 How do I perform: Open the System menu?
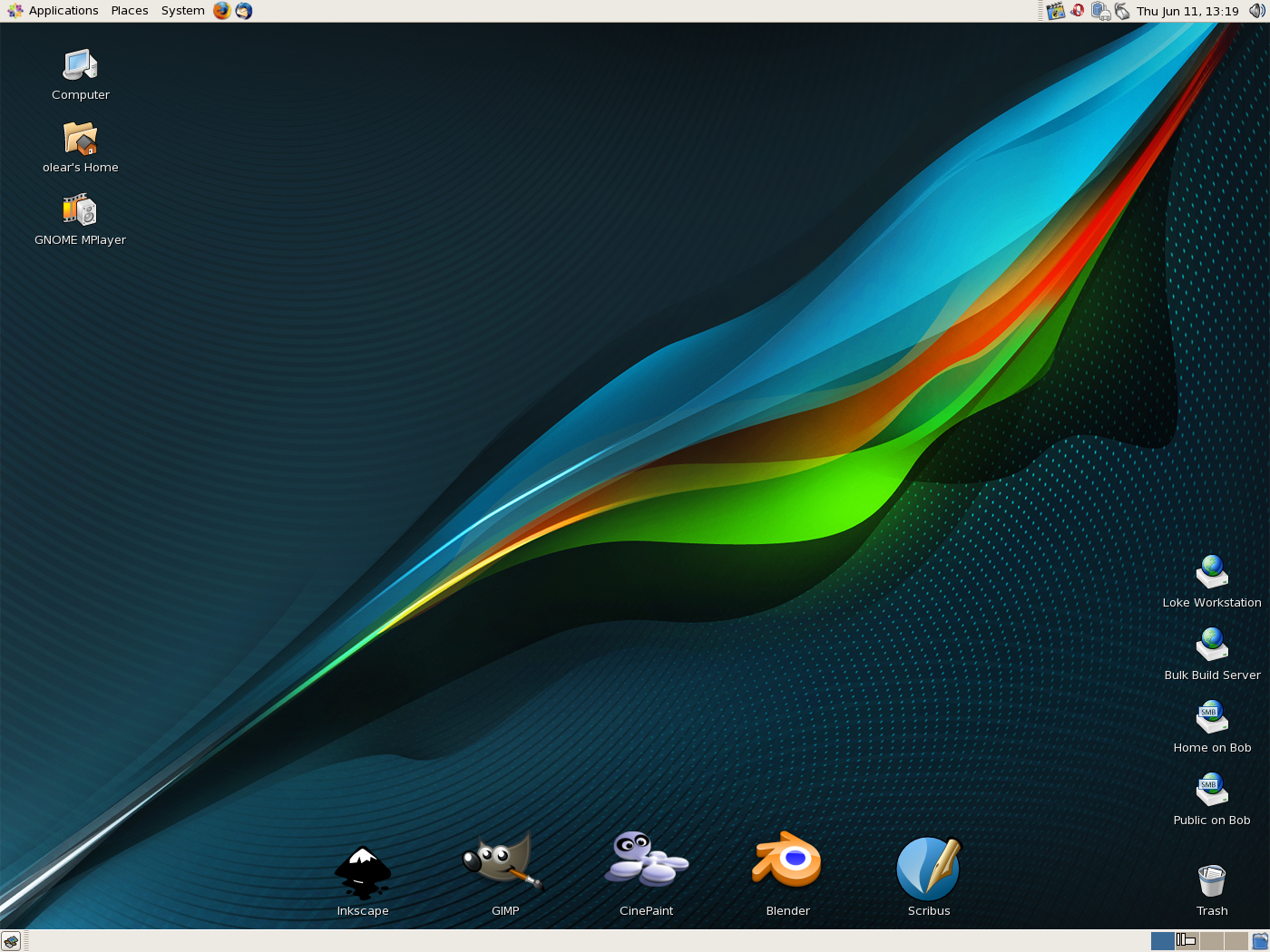[x=182, y=11]
